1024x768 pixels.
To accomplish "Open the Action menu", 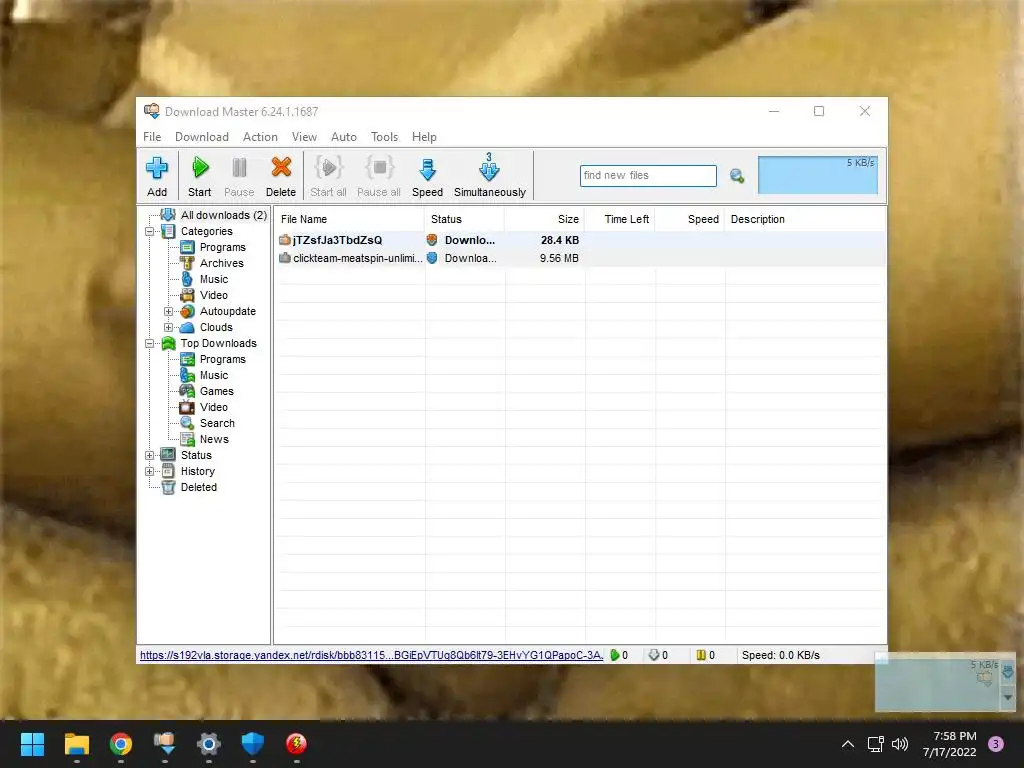I will (260, 136).
